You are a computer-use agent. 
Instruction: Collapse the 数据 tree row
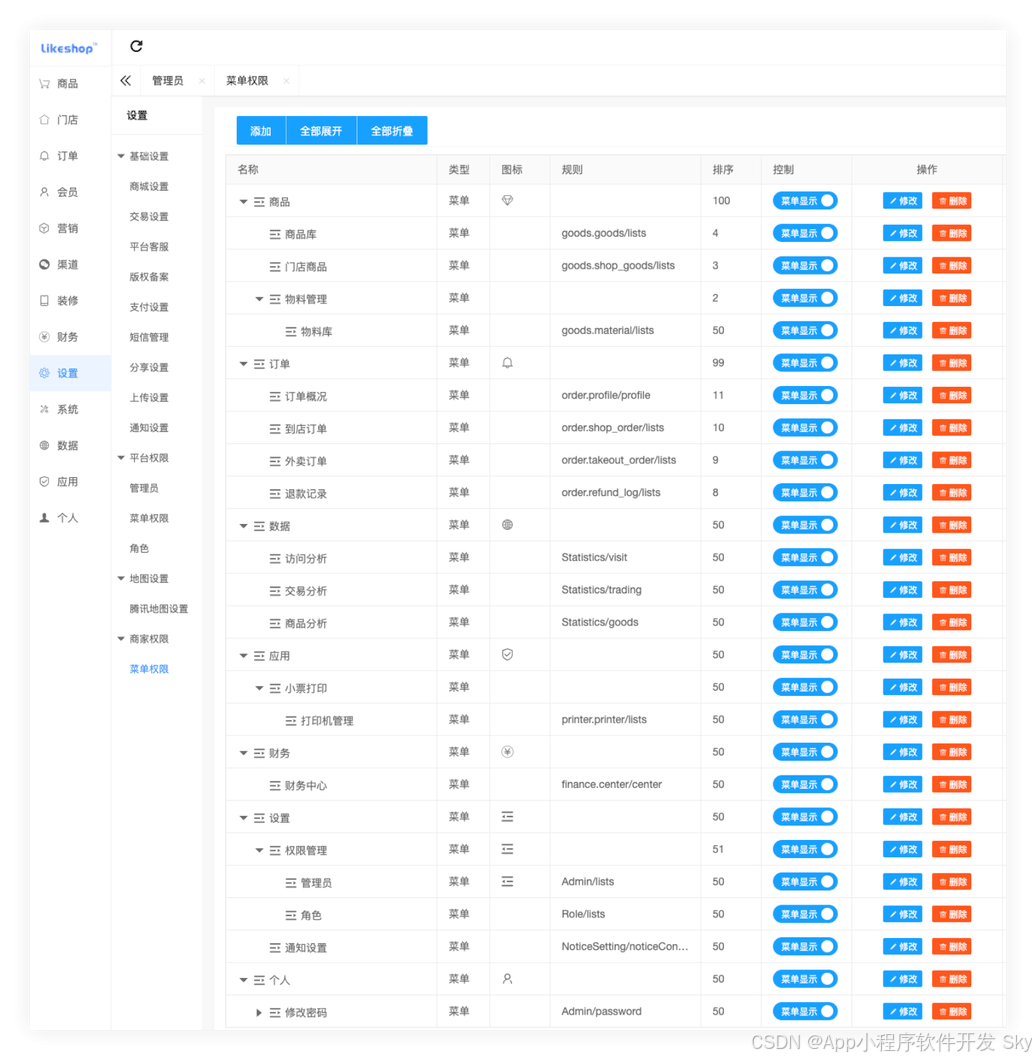point(243,526)
